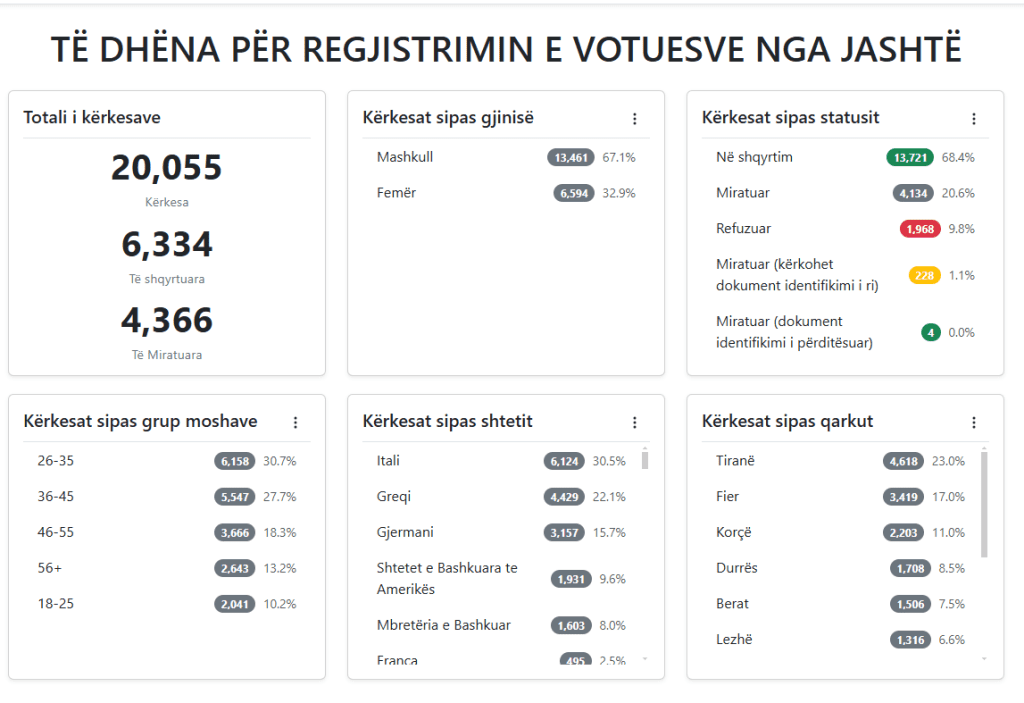Click the scrollbar thumb in the shtetit list

pos(645,460)
